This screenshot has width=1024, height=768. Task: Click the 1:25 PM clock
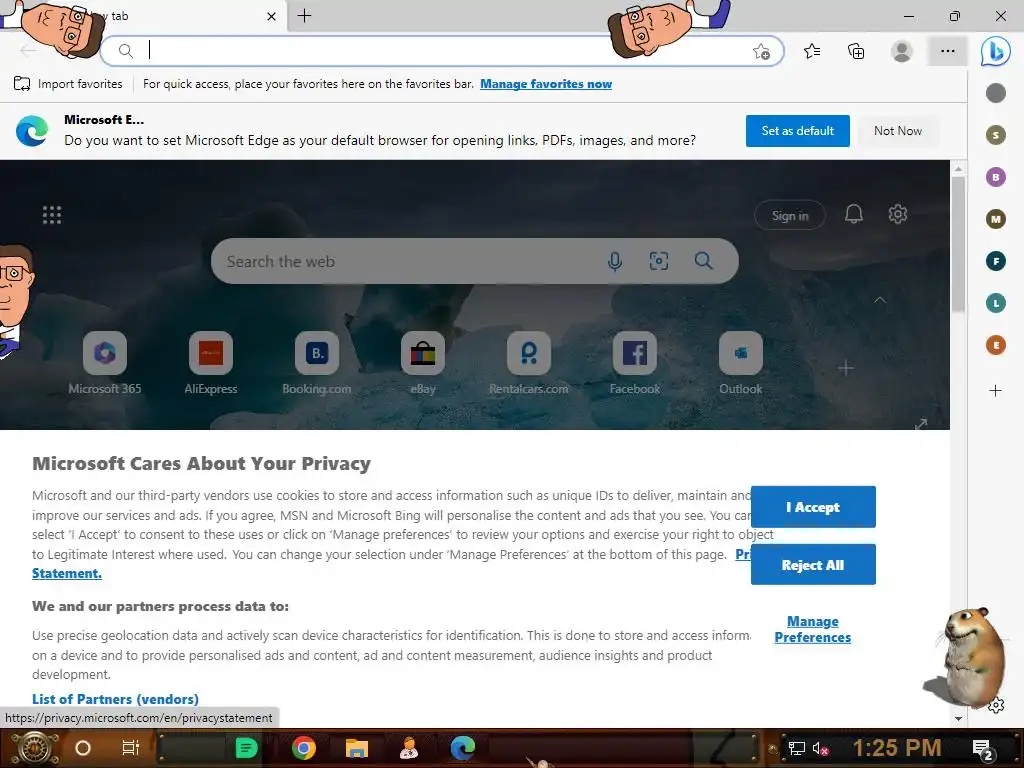[x=897, y=748]
